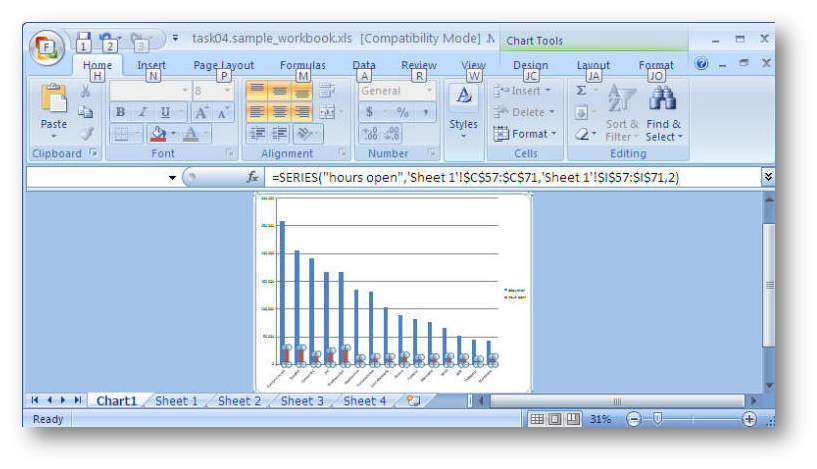The height and width of the screenshot is (469, 817).
Task: Open the Name Box dropdown arrow
Action: (172, 178)
